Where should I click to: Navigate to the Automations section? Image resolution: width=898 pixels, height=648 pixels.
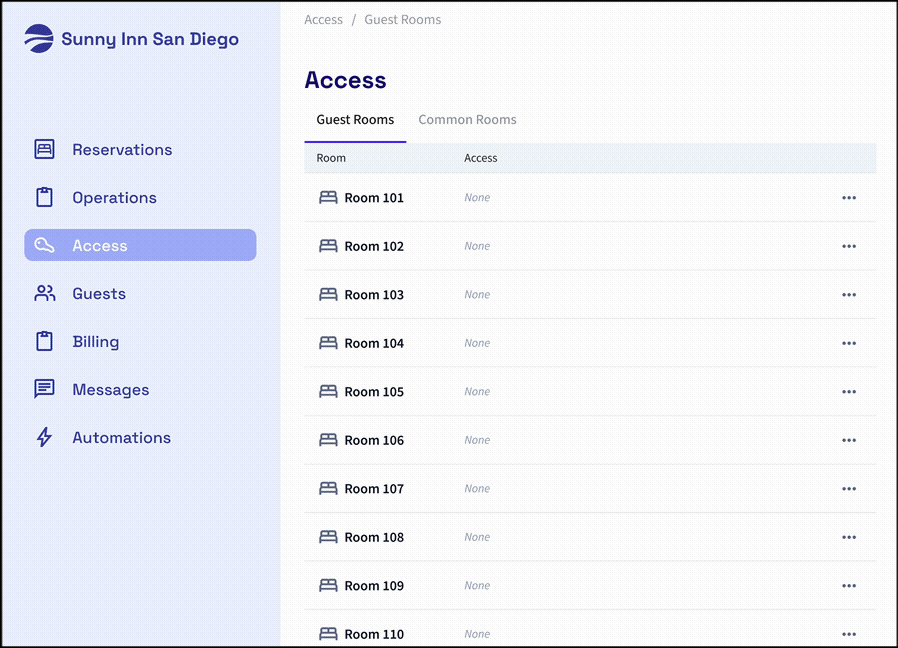tap(121, 438)
